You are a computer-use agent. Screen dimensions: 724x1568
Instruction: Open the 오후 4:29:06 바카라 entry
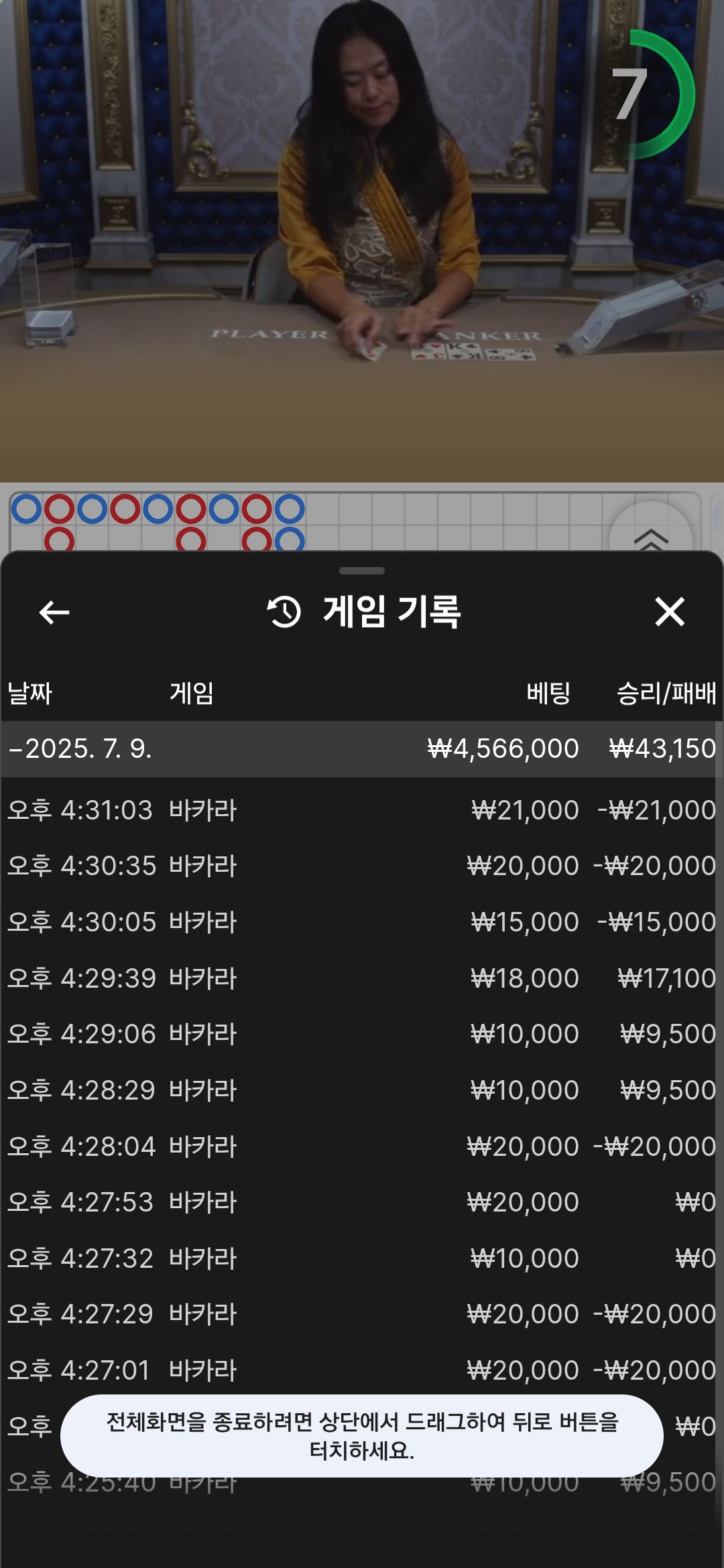click(x=361, y=1034)
